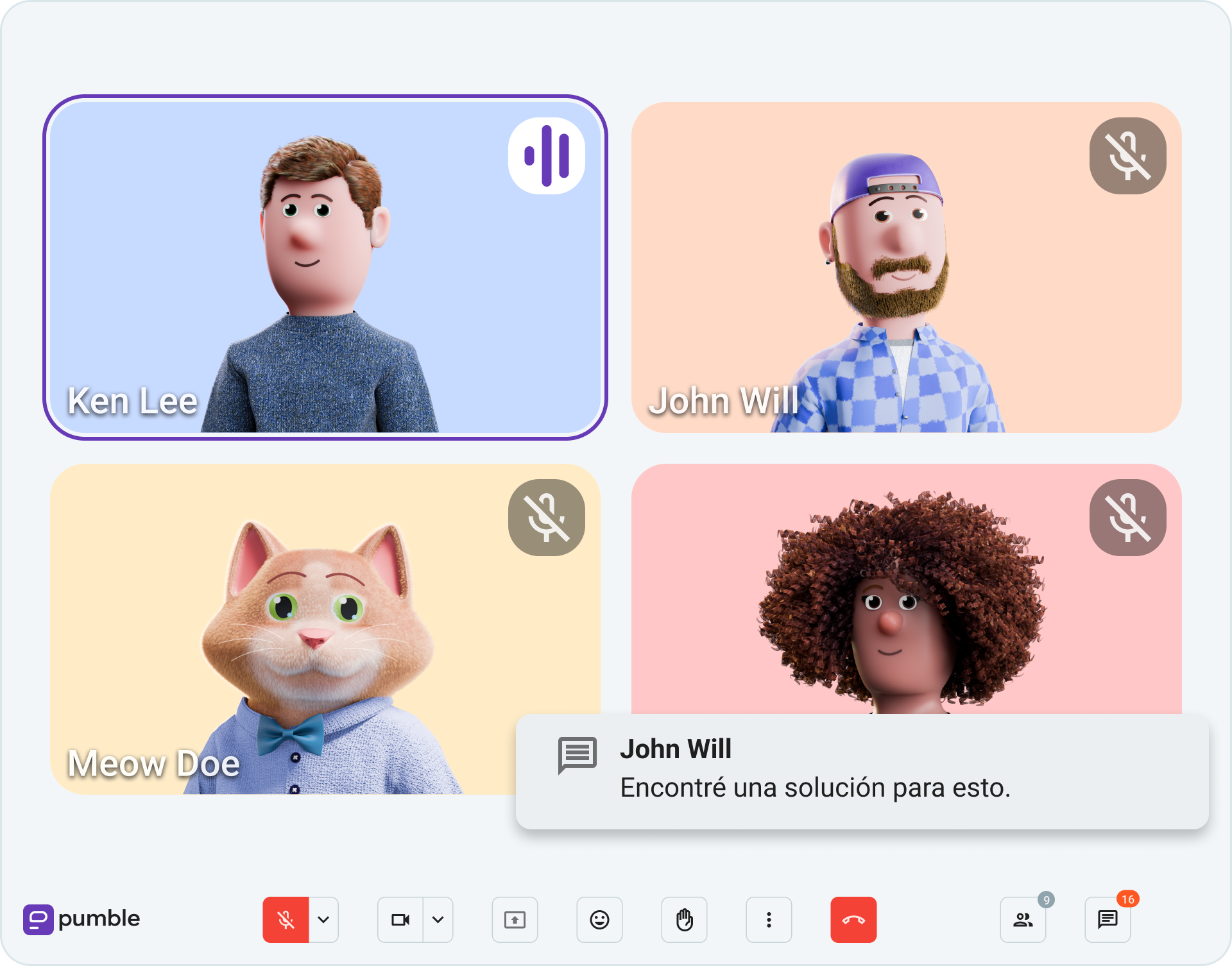The image size is (1232, 966).
Task: View the participants list showing 9 people
Action: 1022,920
